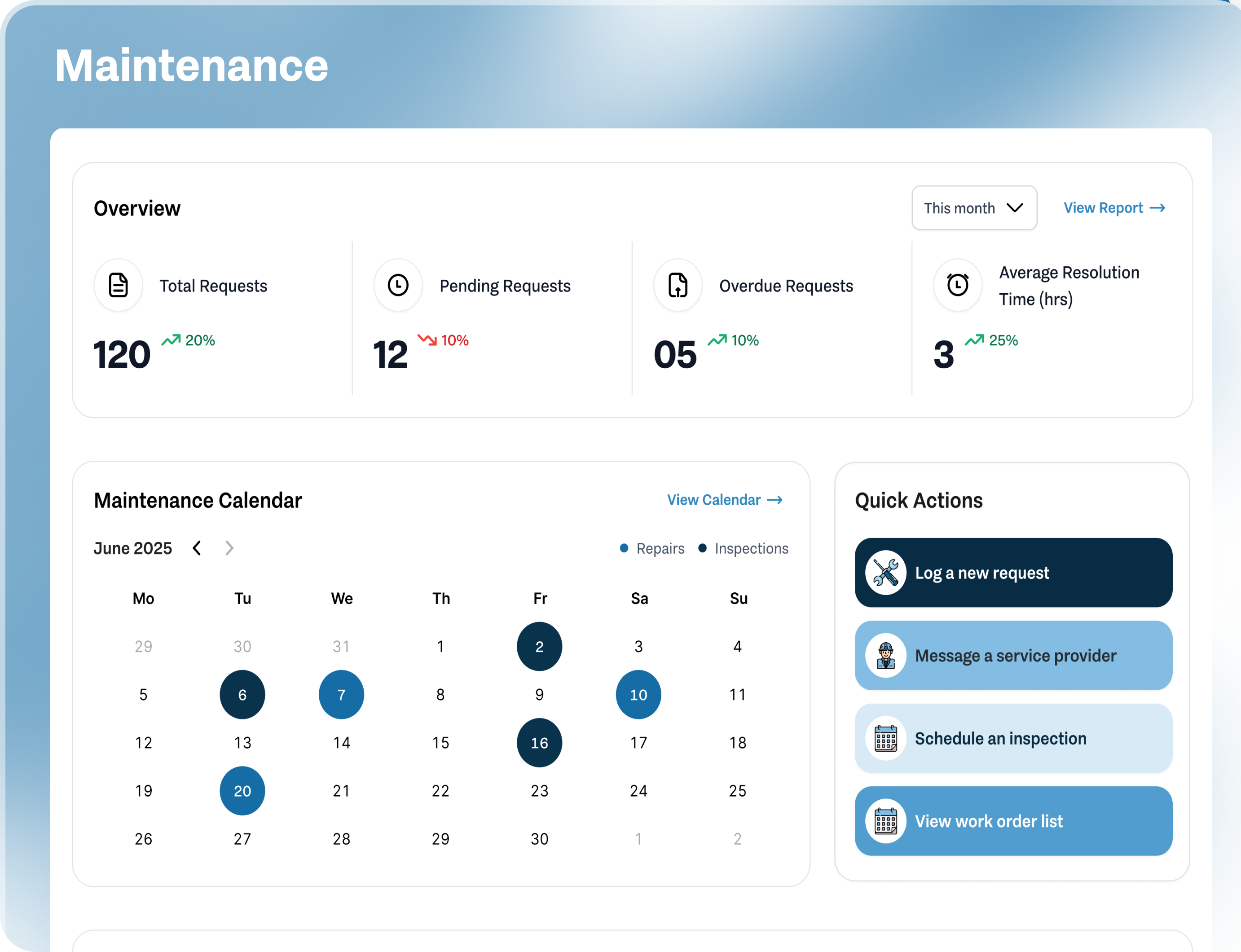Select June 9 in the calendar
1241x952 pixels.
click(x=540, y=695)
